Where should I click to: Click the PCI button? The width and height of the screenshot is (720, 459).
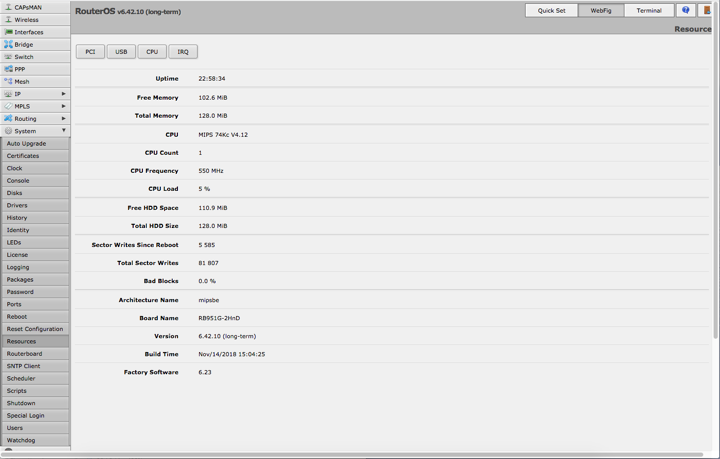pos(90,52)
